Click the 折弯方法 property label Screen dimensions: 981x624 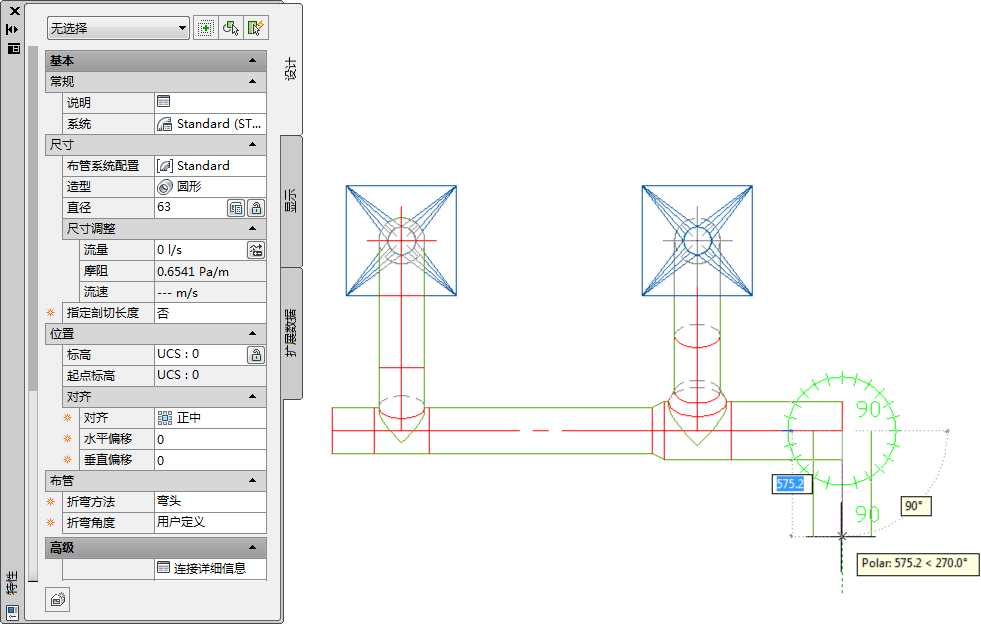pyautogui.click(x=91, y=501)
